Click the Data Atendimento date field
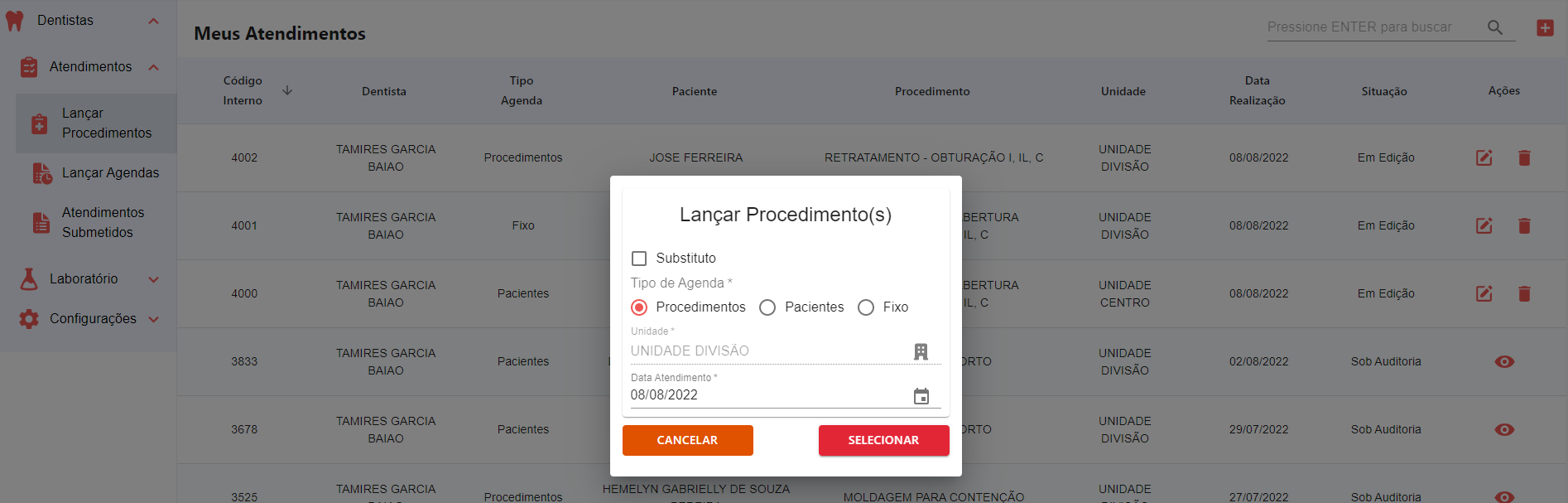This screenshot has height=503, width=1568. pyautogui.click(x=766, y=395)
